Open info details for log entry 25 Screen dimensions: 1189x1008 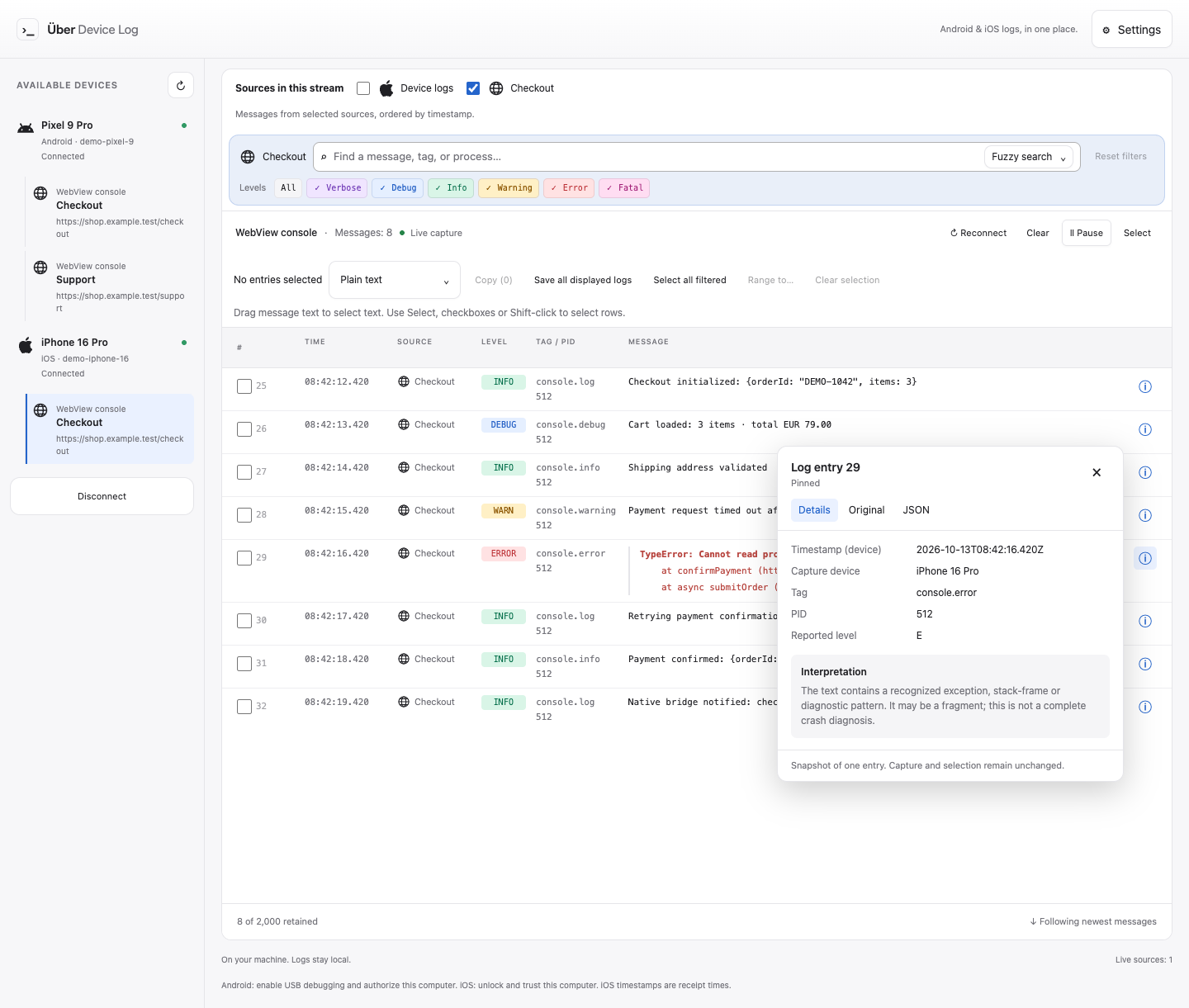pos(1145,386)
